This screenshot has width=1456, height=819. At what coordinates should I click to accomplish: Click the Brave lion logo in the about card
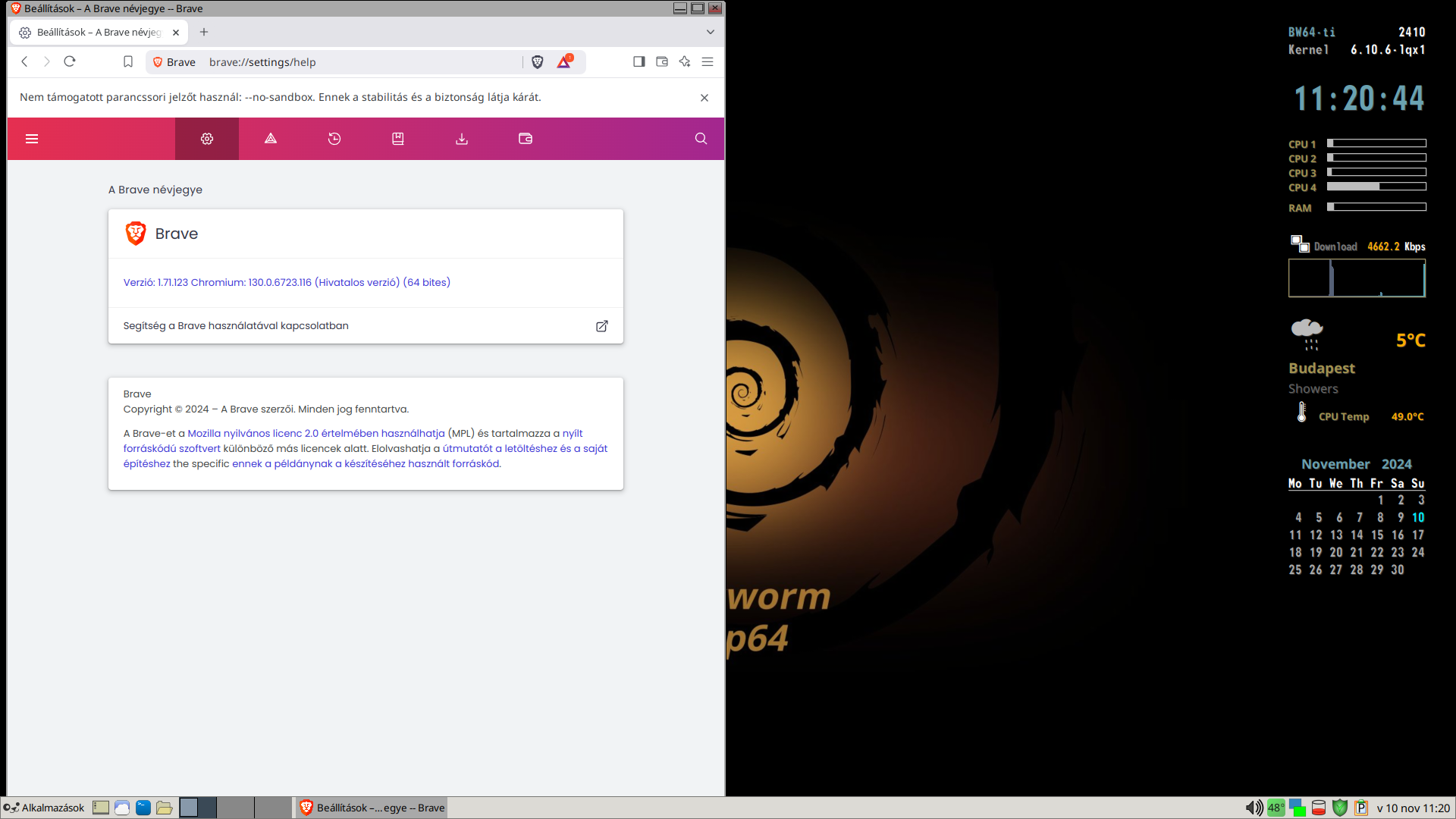pos(136,234)
